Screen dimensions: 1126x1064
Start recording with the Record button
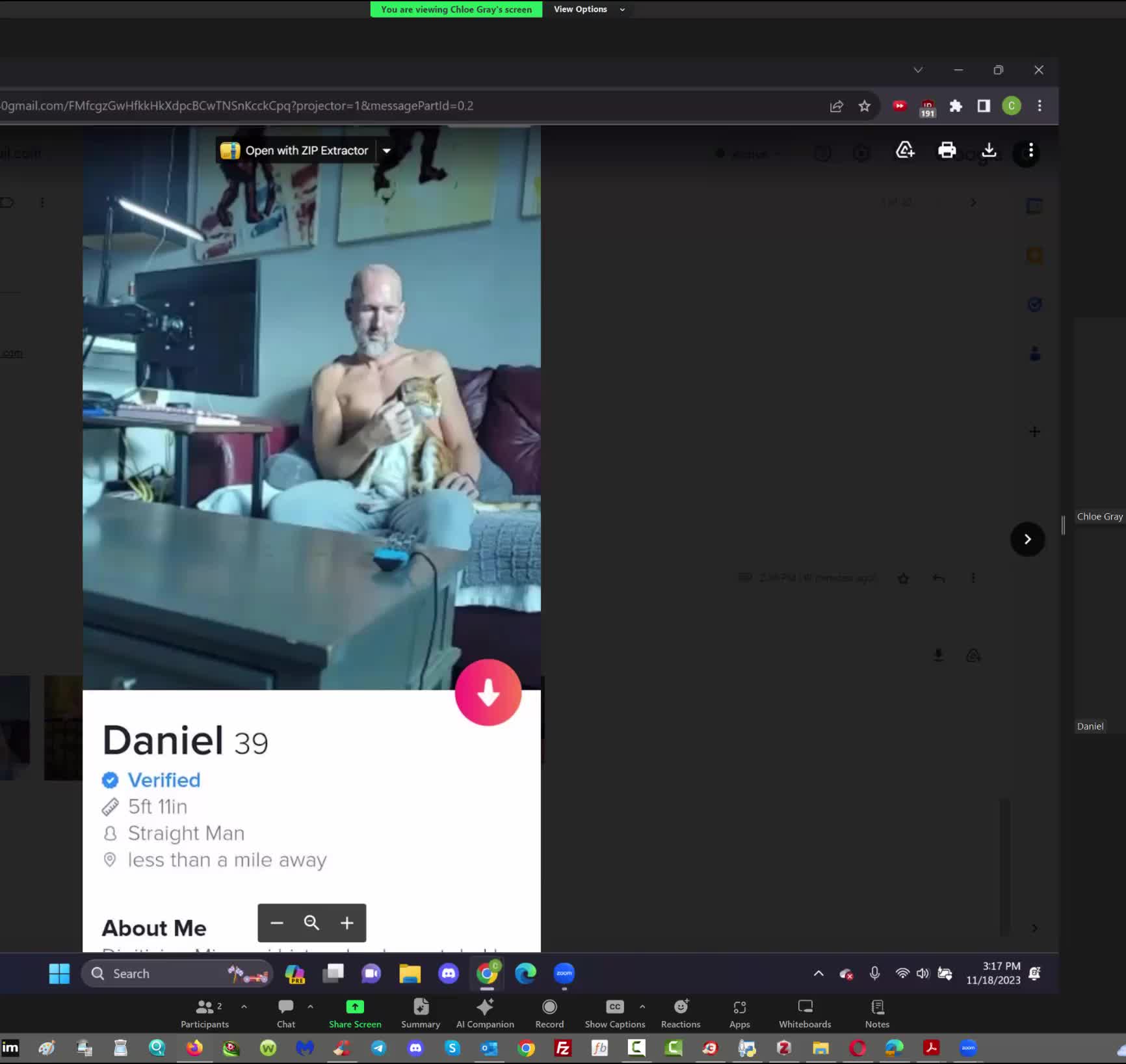click(549, 1013)
